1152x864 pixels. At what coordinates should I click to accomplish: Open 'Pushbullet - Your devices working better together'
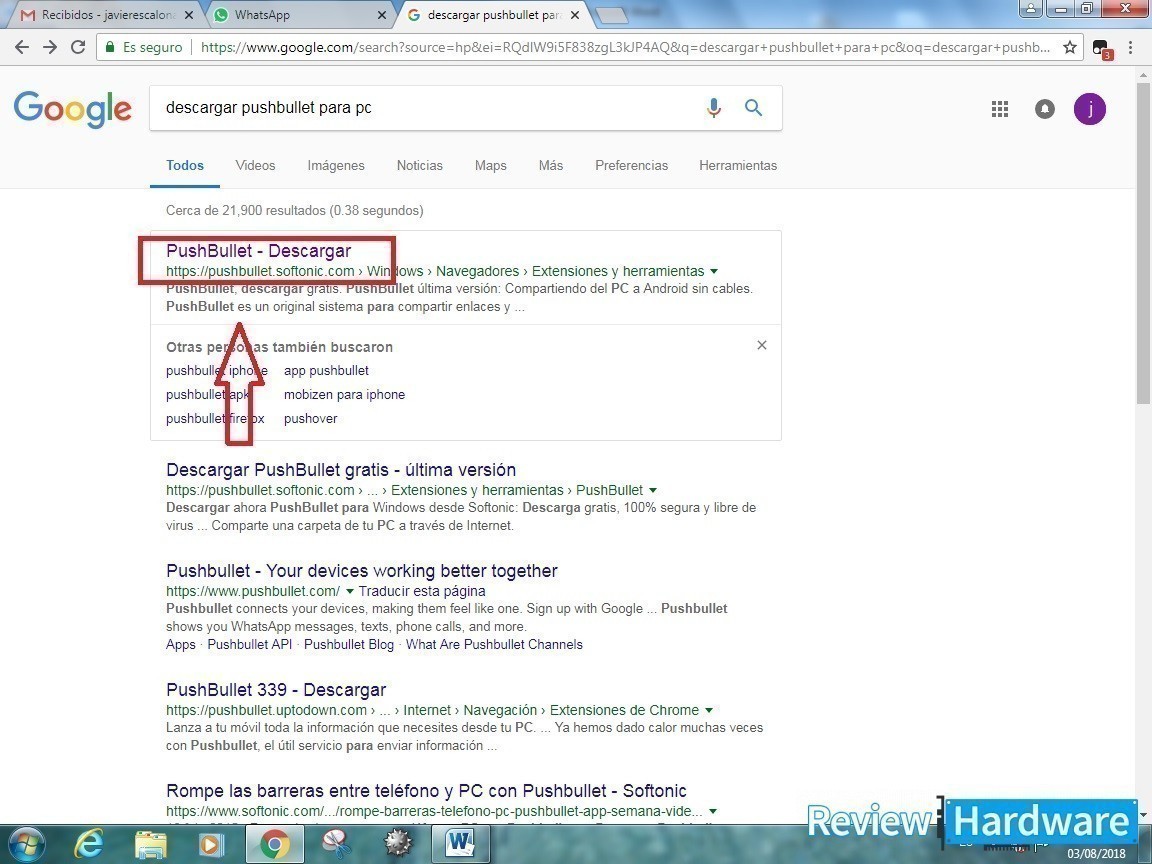(361, 571)
